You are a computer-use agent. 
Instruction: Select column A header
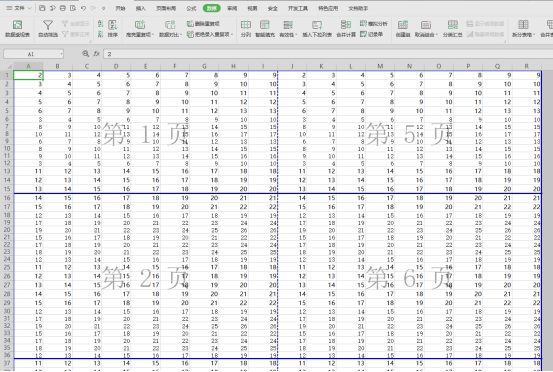click(28, 66)
